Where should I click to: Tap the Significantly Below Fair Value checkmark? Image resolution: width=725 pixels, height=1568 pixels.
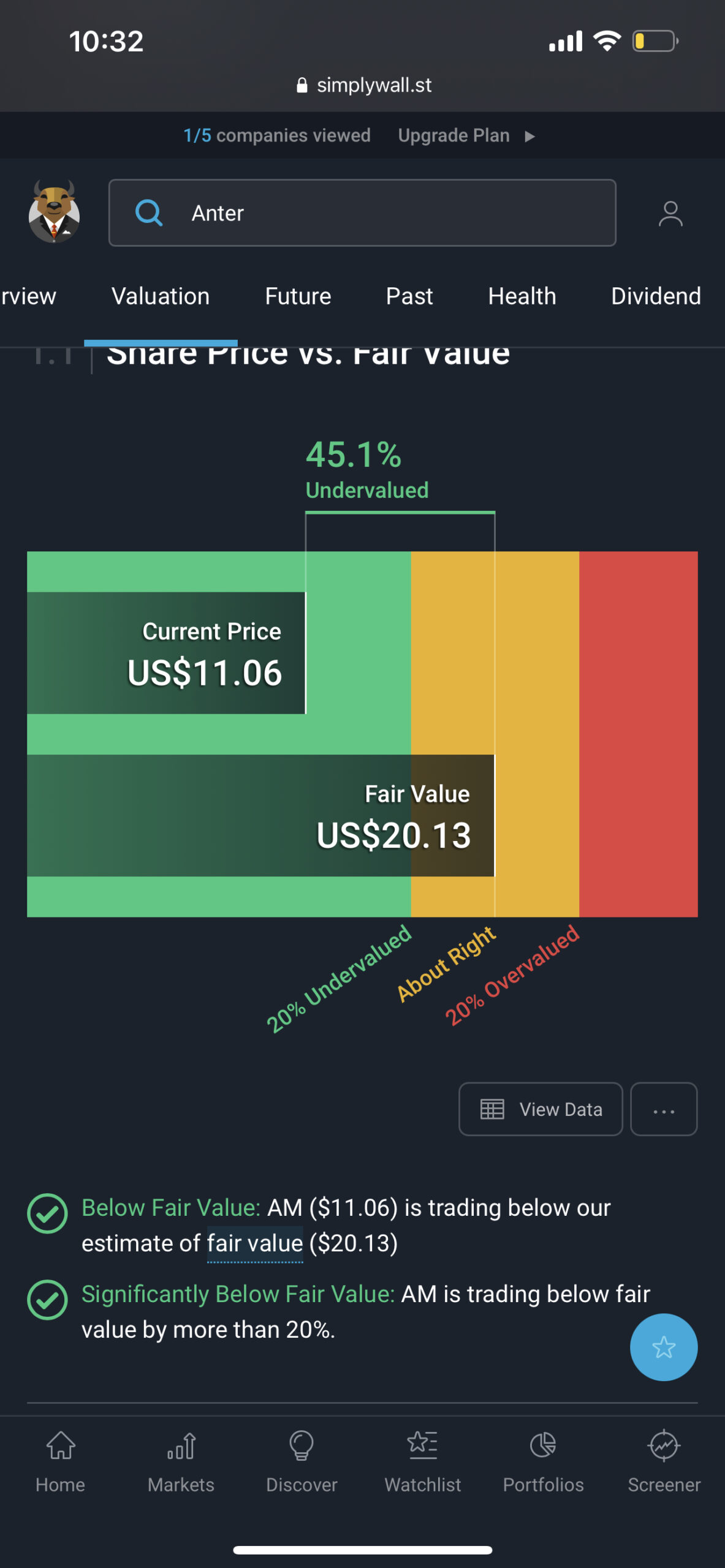tap(47, 1300)
